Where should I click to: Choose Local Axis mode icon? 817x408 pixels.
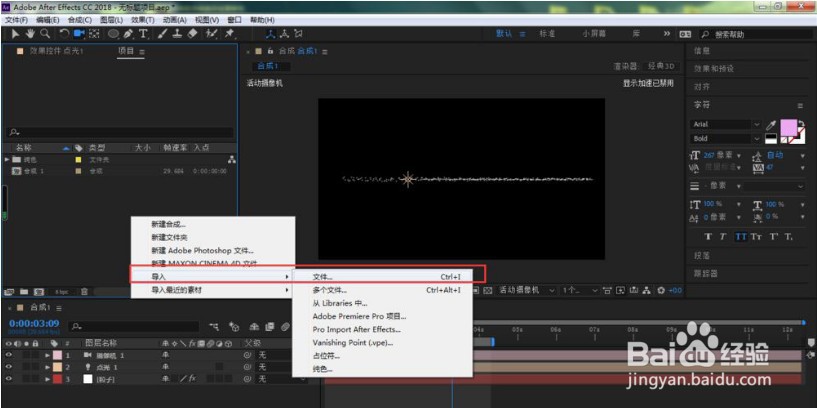point(271,34)
